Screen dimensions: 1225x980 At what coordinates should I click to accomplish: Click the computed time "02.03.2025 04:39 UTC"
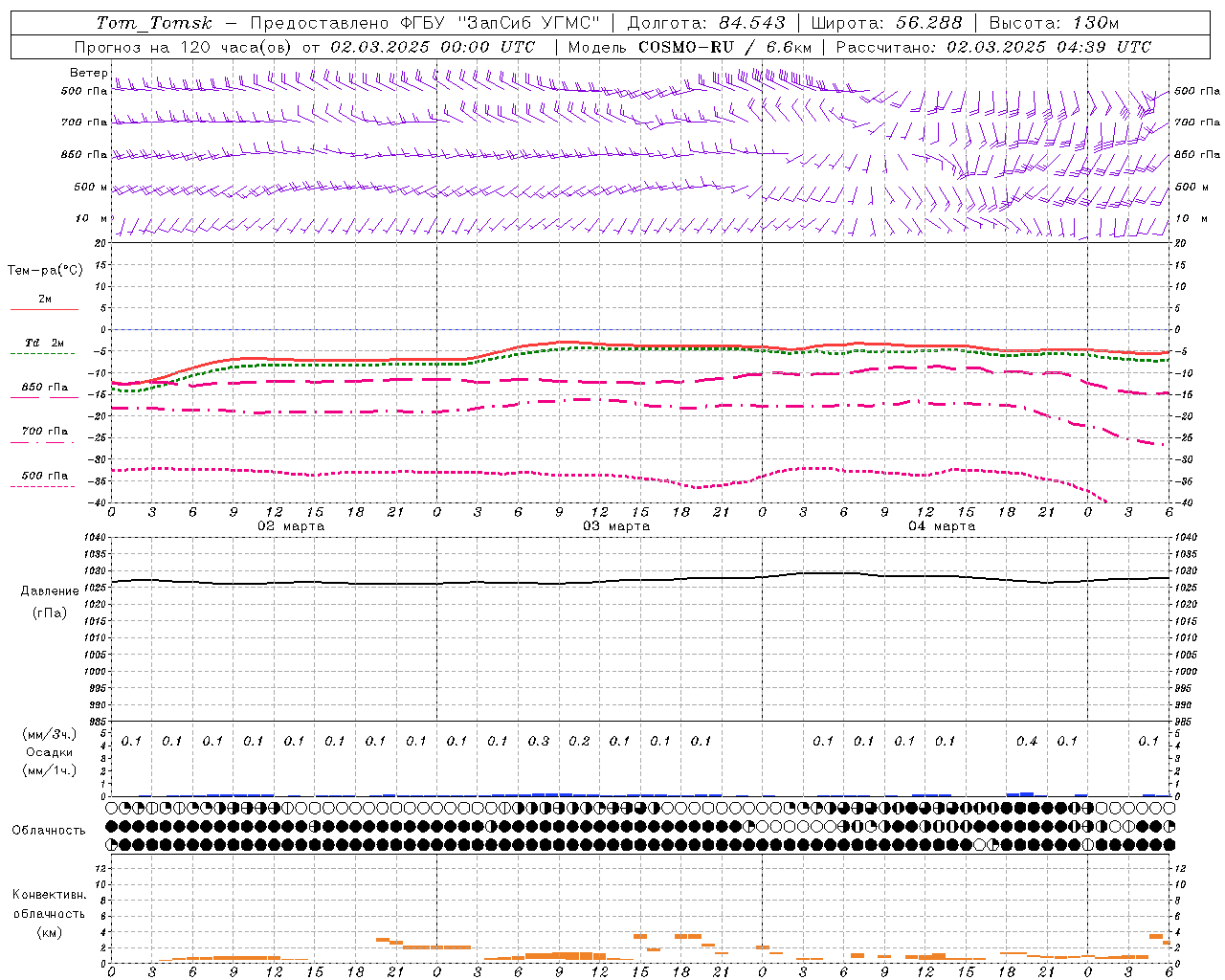point(1049,47)
